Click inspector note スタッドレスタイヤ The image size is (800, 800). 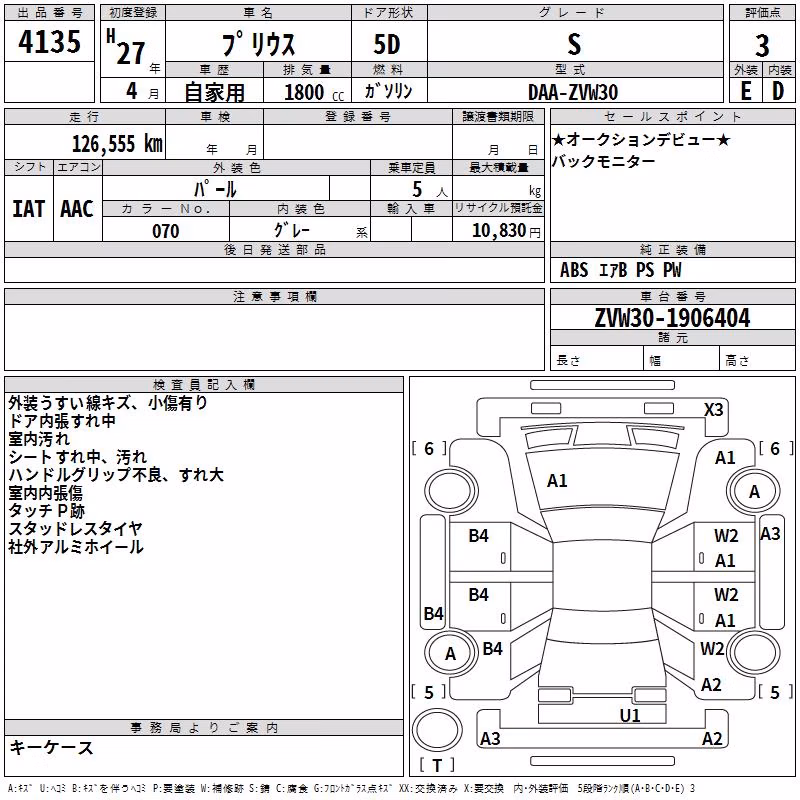tap(76, 528)
